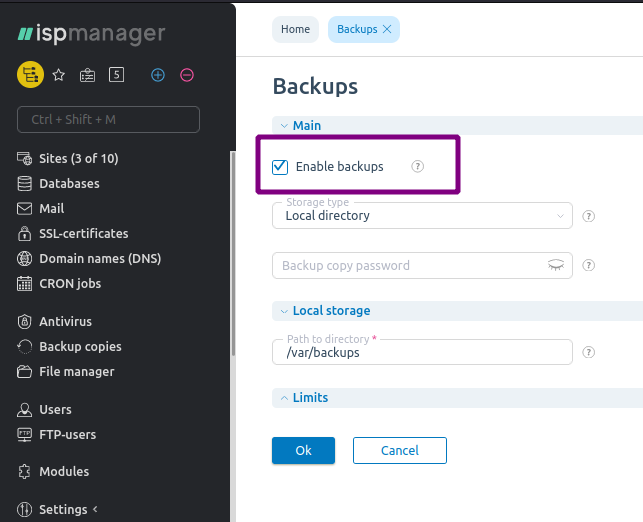The height and width of the screenshot is (522, 643).
Task: Open the Storage type dropdown
Action: [x=422, y=216]
